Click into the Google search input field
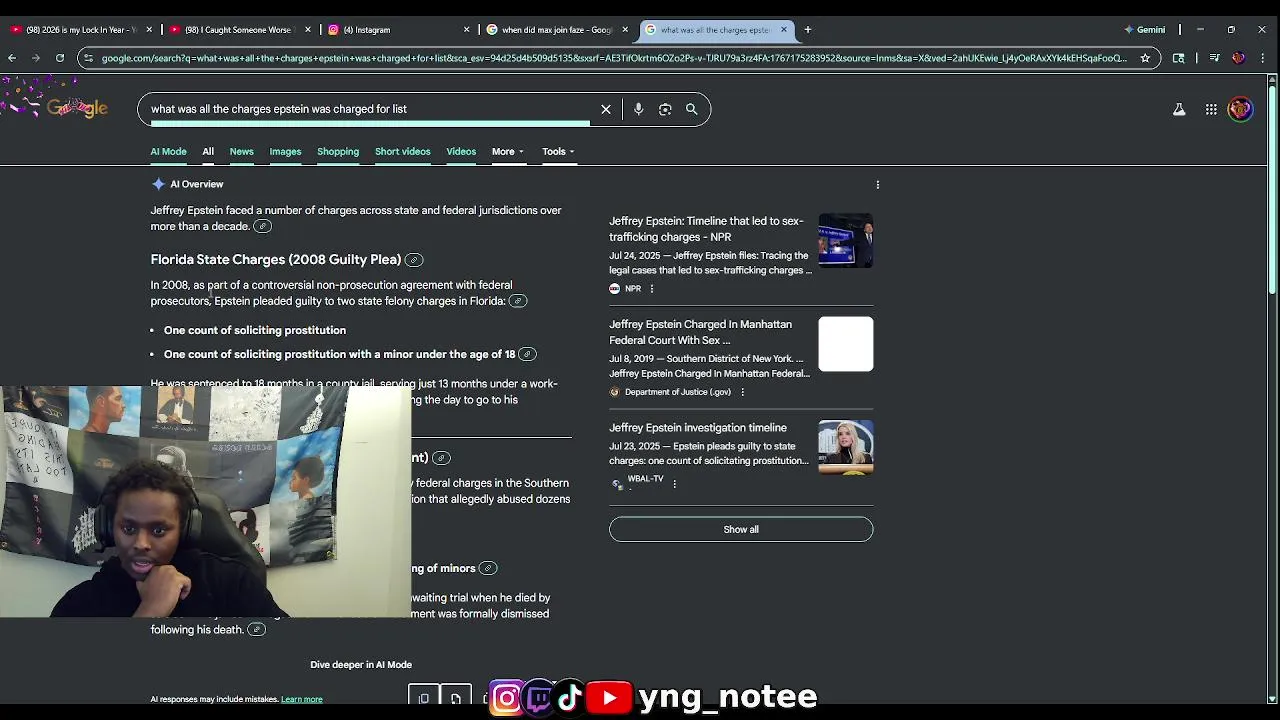Image resolution: width=1280 pixels, height=720 pixels. coord(370,109)
